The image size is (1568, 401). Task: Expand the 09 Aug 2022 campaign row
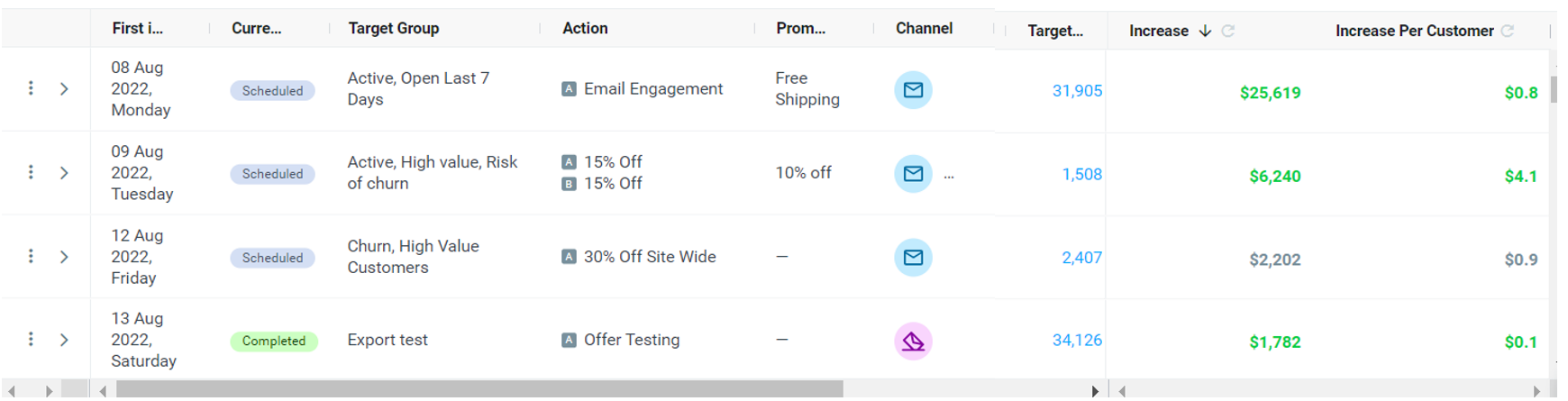pos(64,172)
